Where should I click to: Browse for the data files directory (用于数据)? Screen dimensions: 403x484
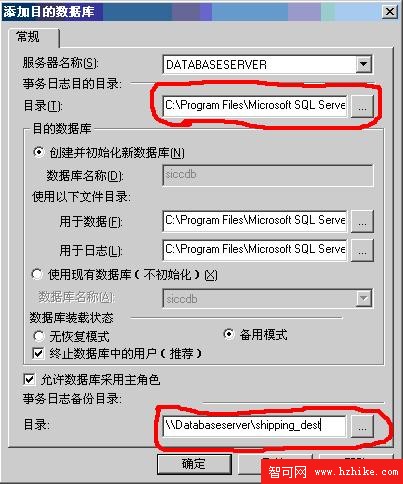coord(362,221)
